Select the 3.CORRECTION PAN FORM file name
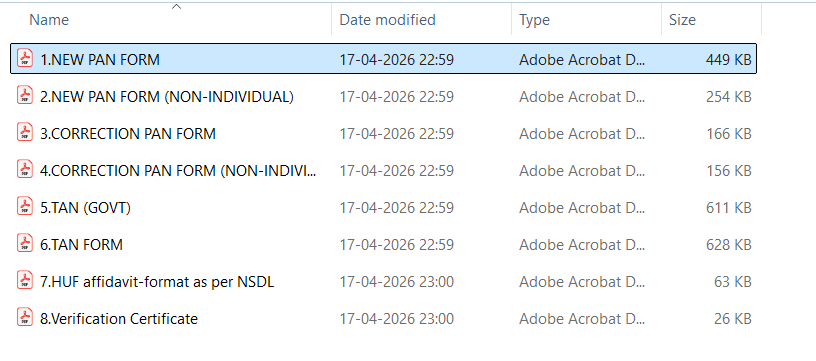The height and width of the screenshot is (361, 816). pos(128,134)
